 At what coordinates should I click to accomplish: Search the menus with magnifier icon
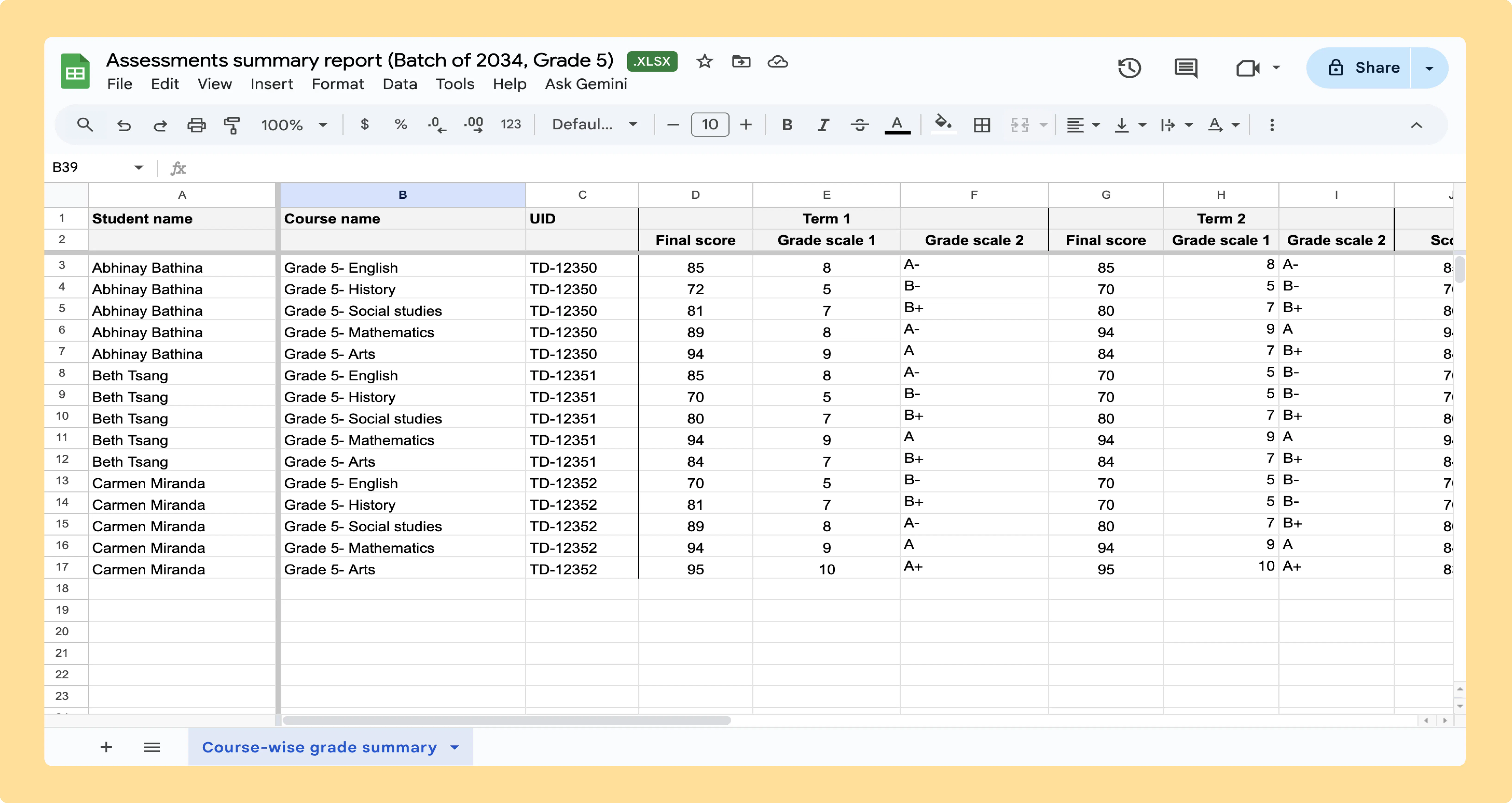point(85,124)
